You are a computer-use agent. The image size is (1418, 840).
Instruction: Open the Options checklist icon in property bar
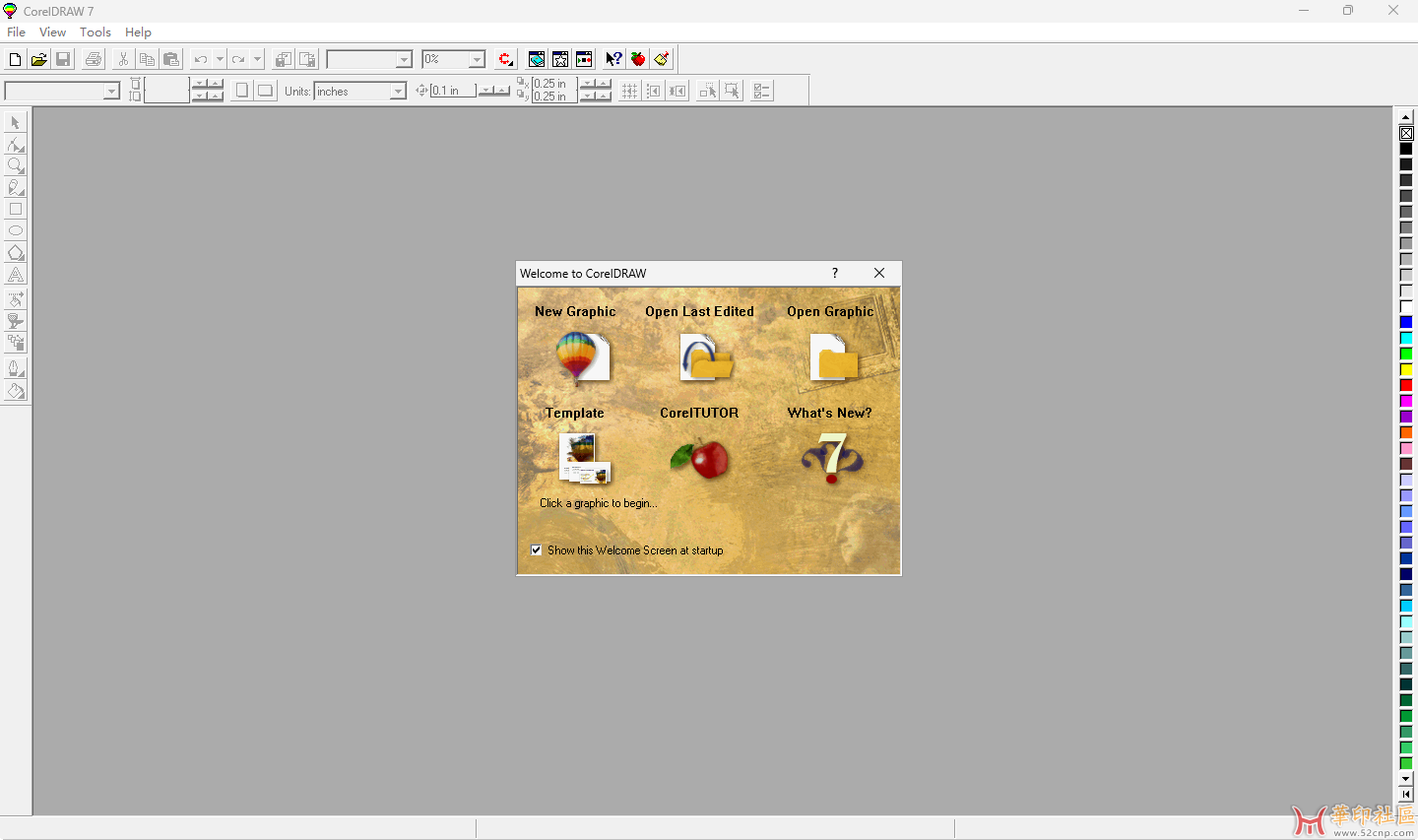coord(761,91)
